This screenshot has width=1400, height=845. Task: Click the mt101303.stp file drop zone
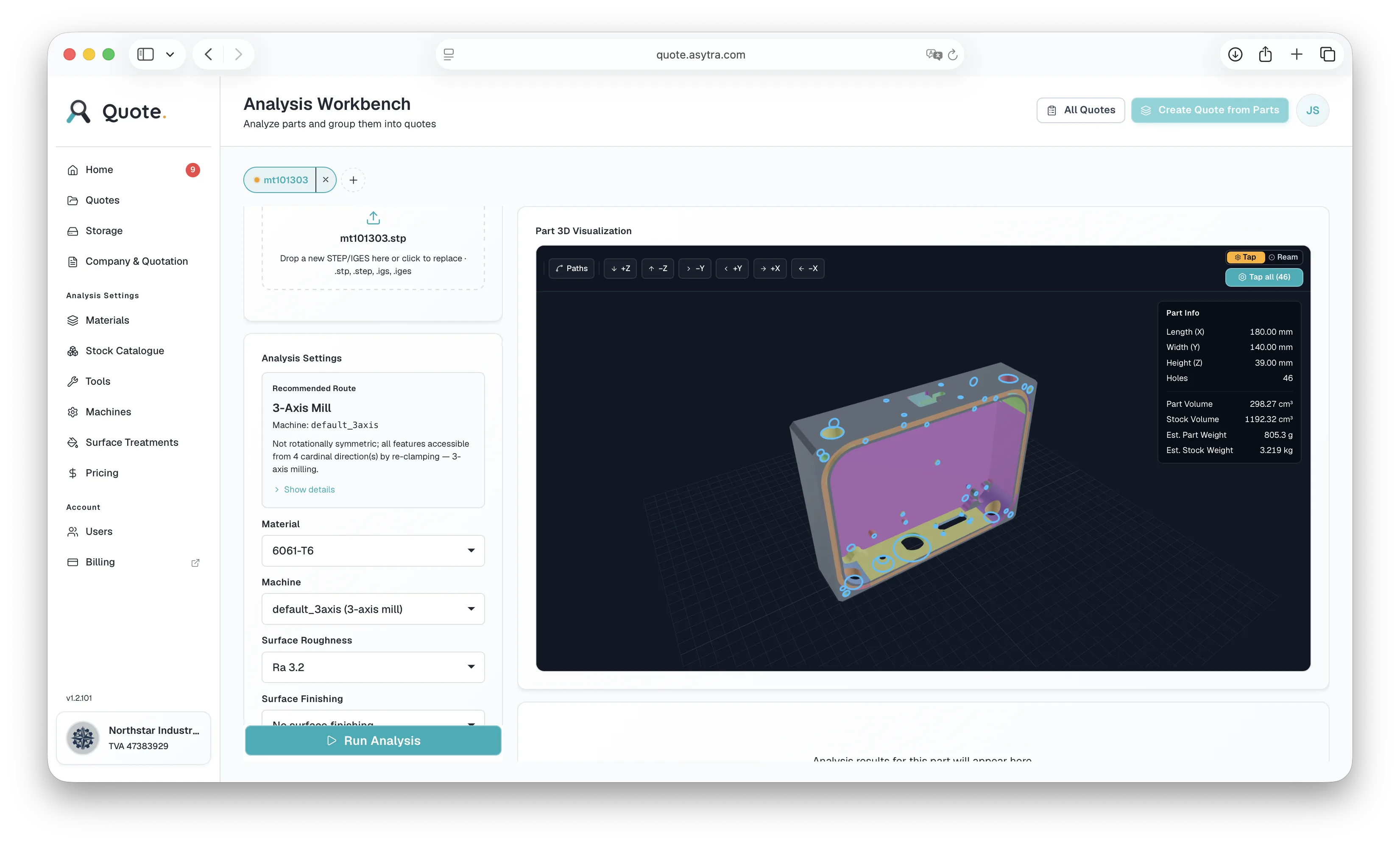coord(373,247)
